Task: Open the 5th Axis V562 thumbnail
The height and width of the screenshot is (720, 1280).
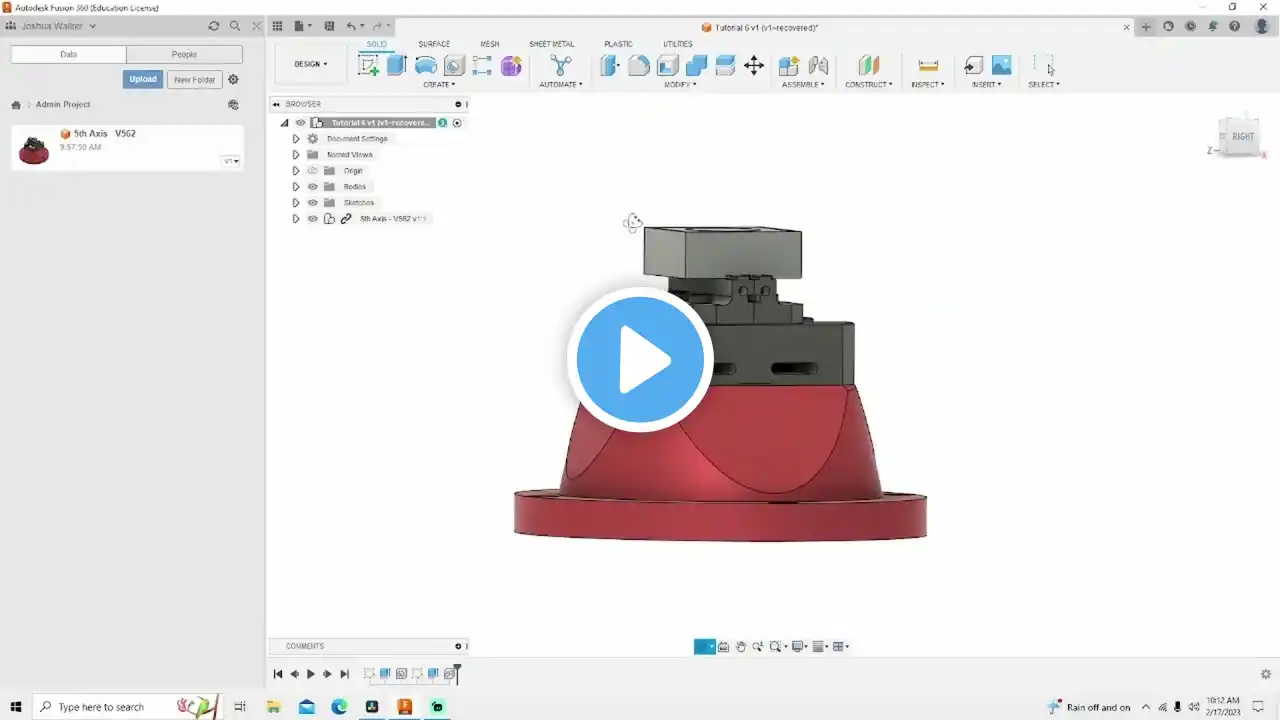Action: point(34,148)
